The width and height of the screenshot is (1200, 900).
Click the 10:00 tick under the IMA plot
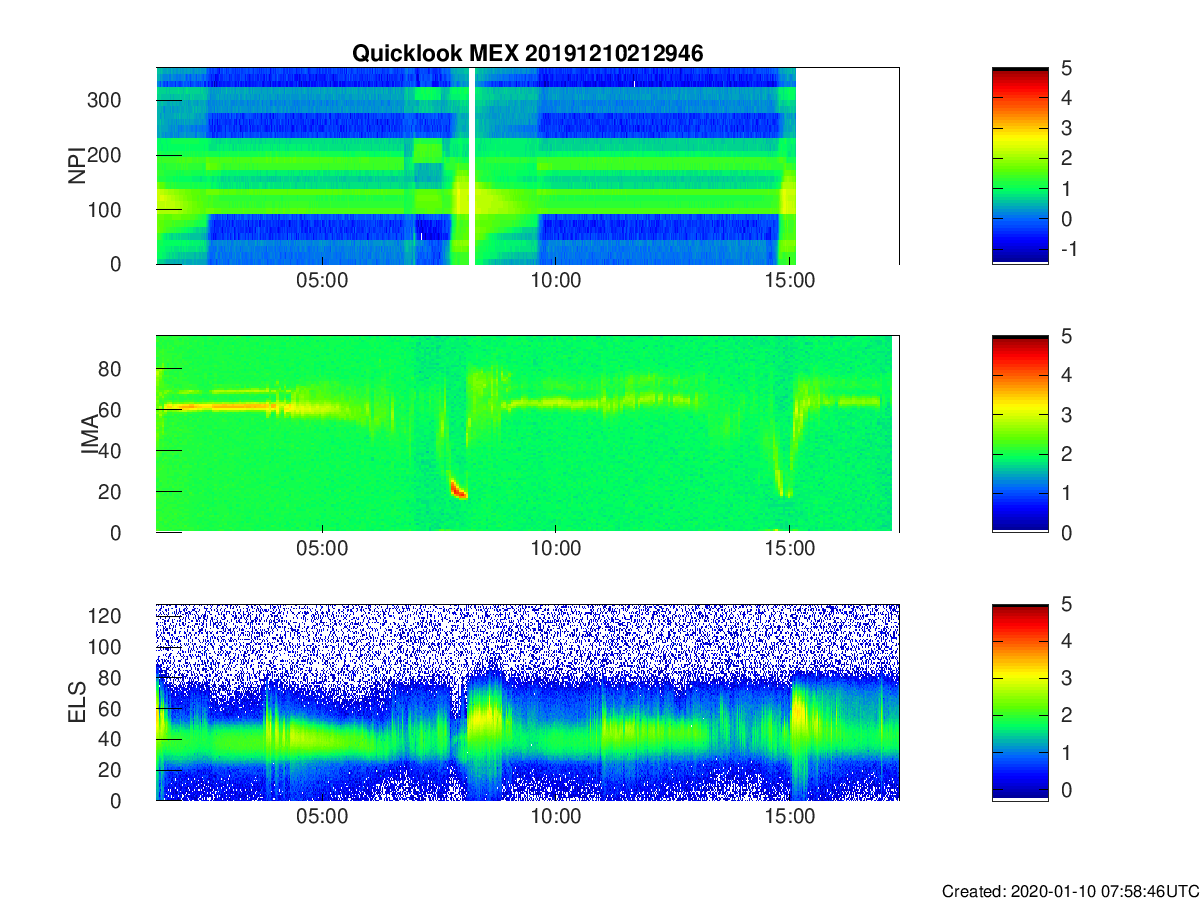coord(556,548)
